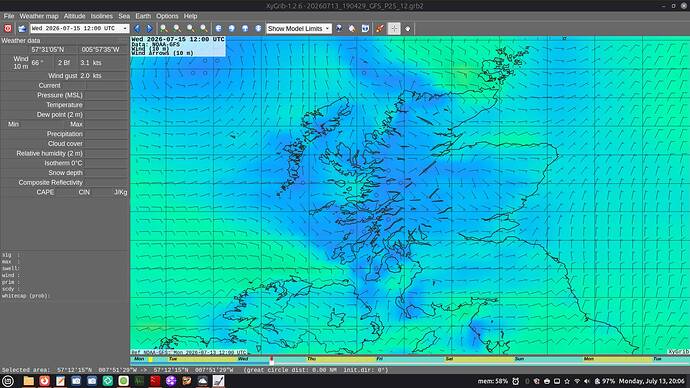The height and width of the screenshot is (388, 690).
Task: Click the white dot icon at toolbar end
Action: [408, 29]
